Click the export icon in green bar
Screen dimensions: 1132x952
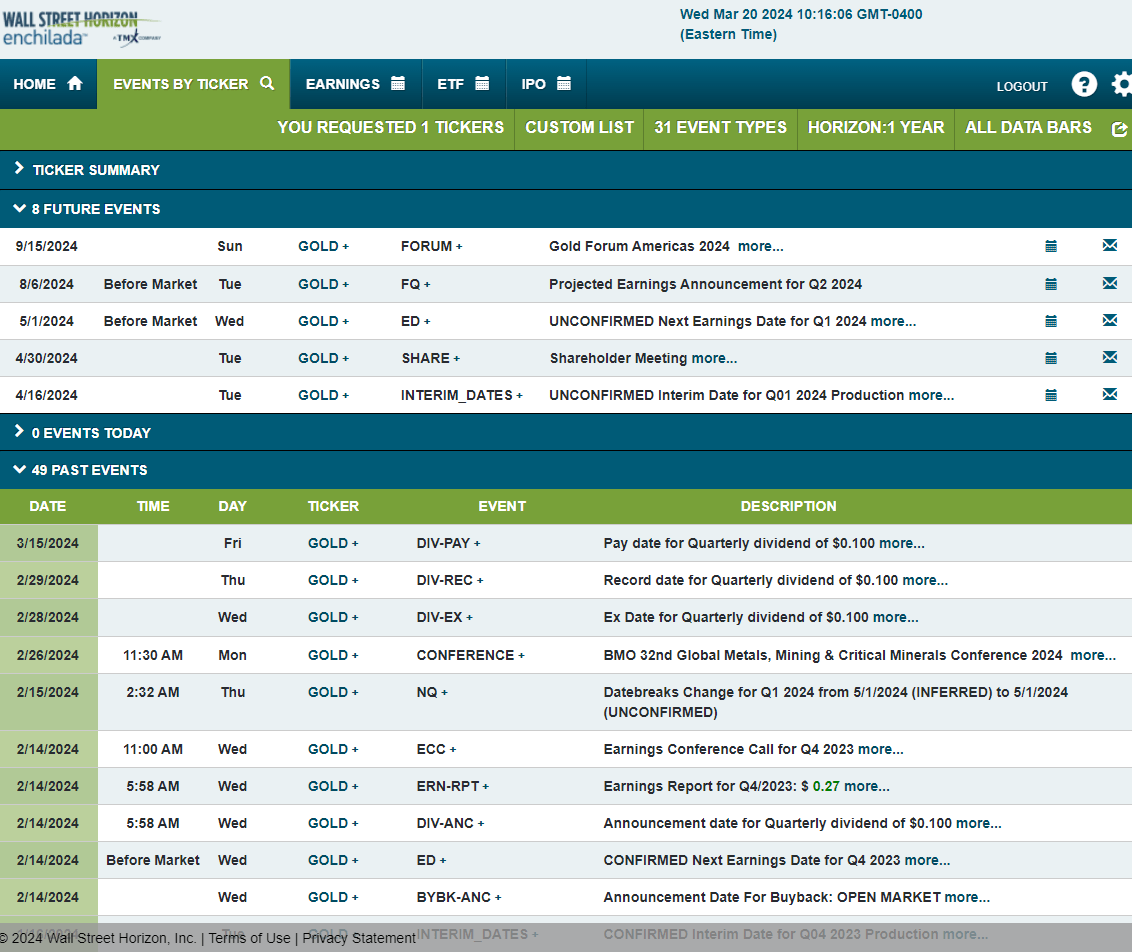[1119, 129]
